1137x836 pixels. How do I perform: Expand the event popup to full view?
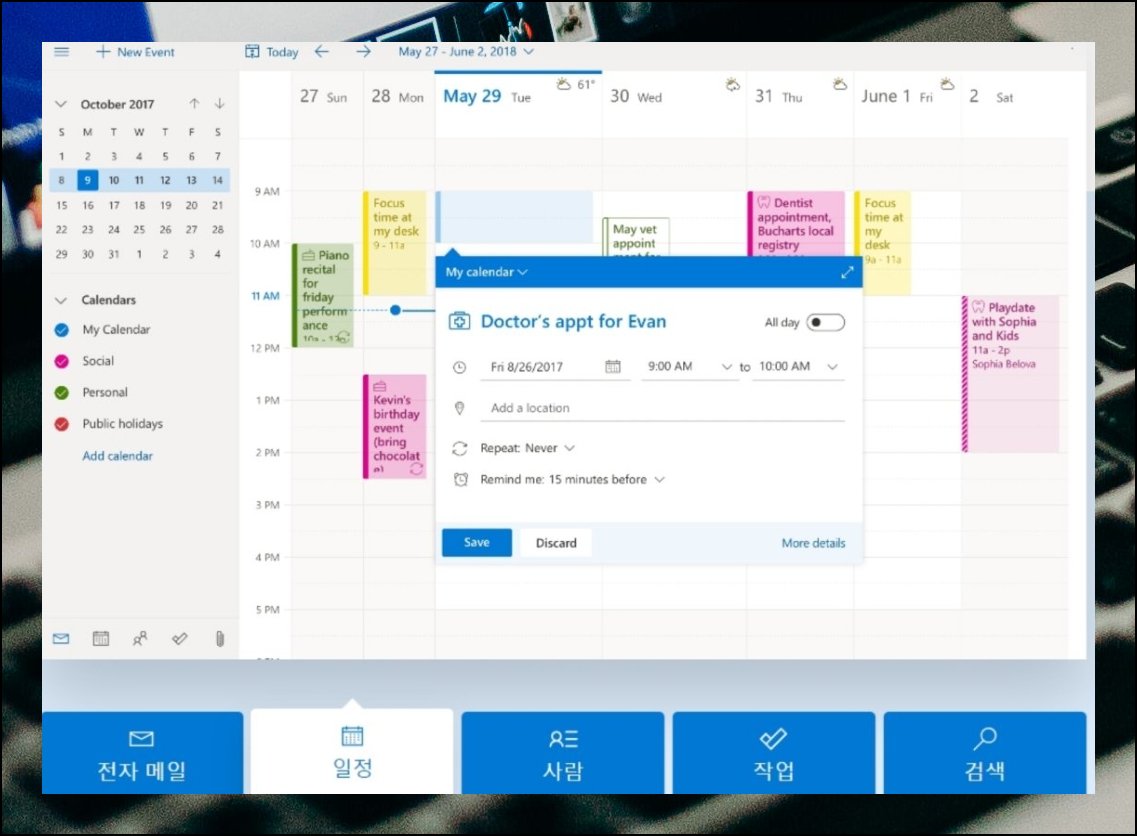point(847,273)
